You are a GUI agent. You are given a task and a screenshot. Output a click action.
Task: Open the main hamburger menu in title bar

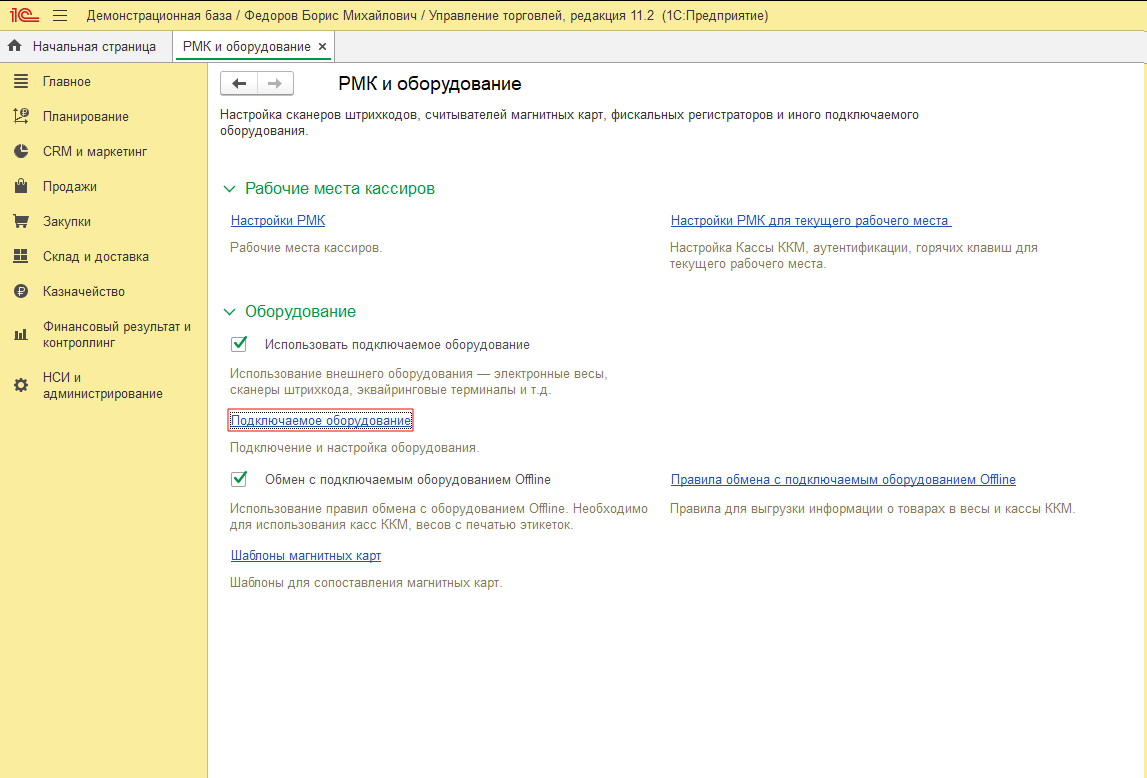click(x=60, y=15)
